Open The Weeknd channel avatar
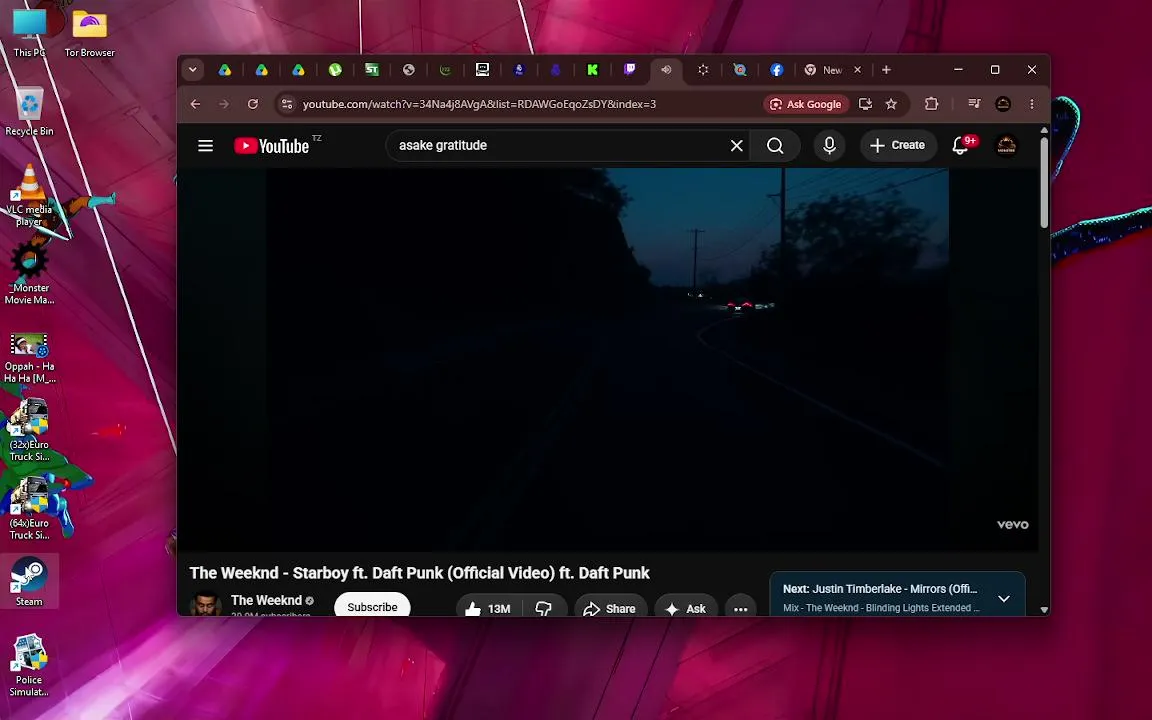This screenshot has height=720, width=1152. [x=205, y=605]
